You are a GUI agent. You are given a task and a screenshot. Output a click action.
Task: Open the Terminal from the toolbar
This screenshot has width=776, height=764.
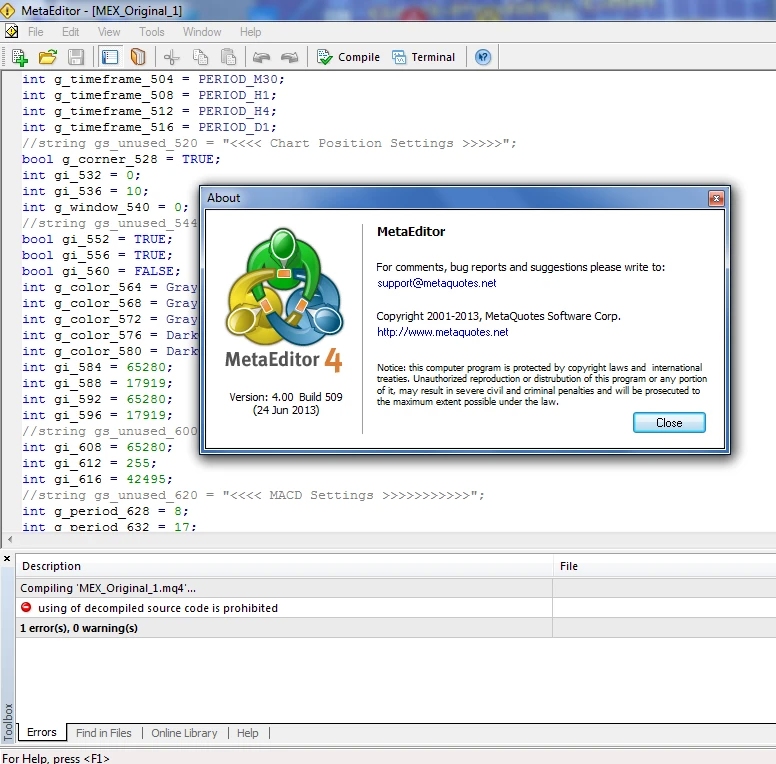423,57
